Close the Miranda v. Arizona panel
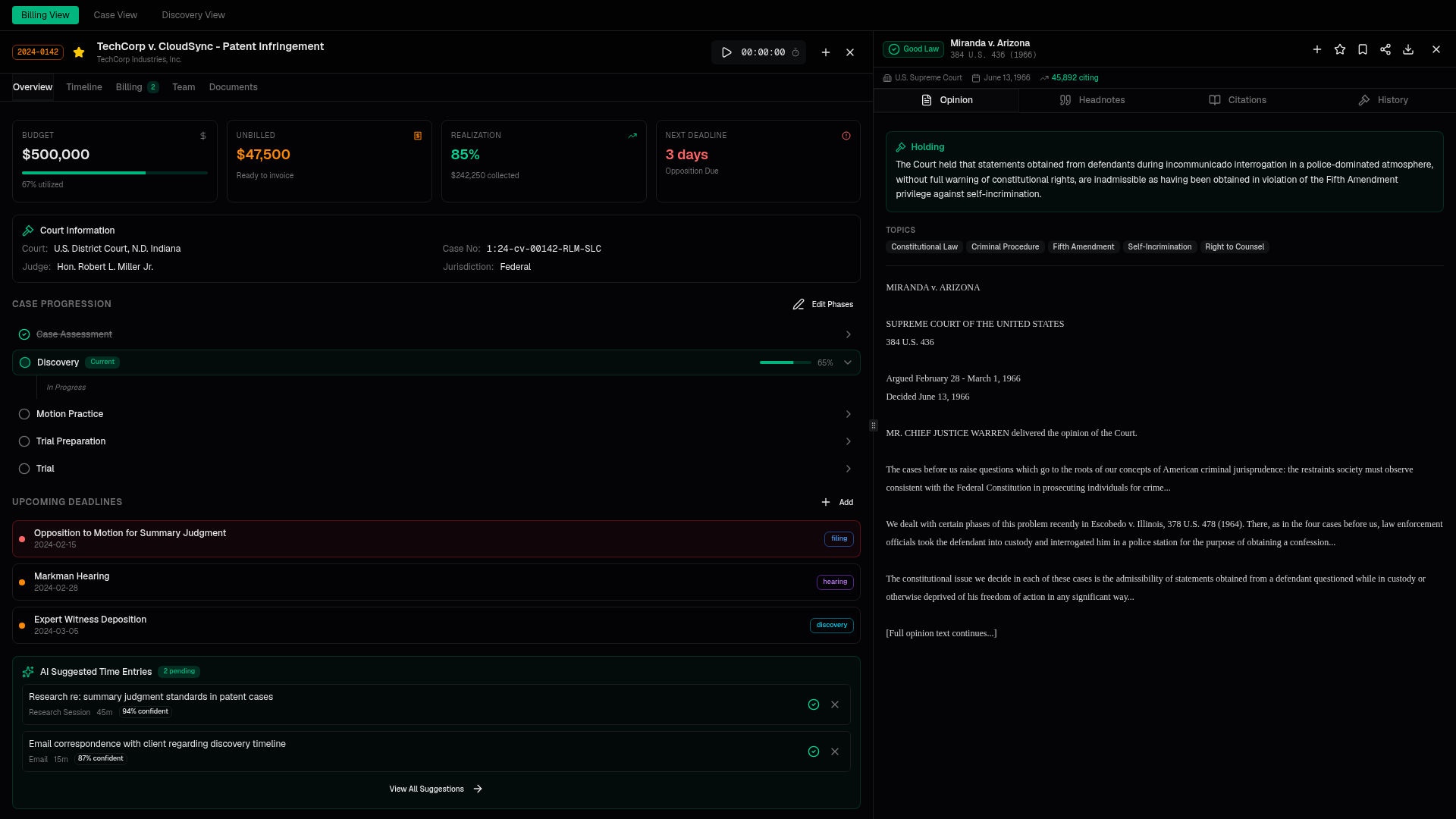The height and width of the screenshot is (819, 1456). pos(1436,49)
